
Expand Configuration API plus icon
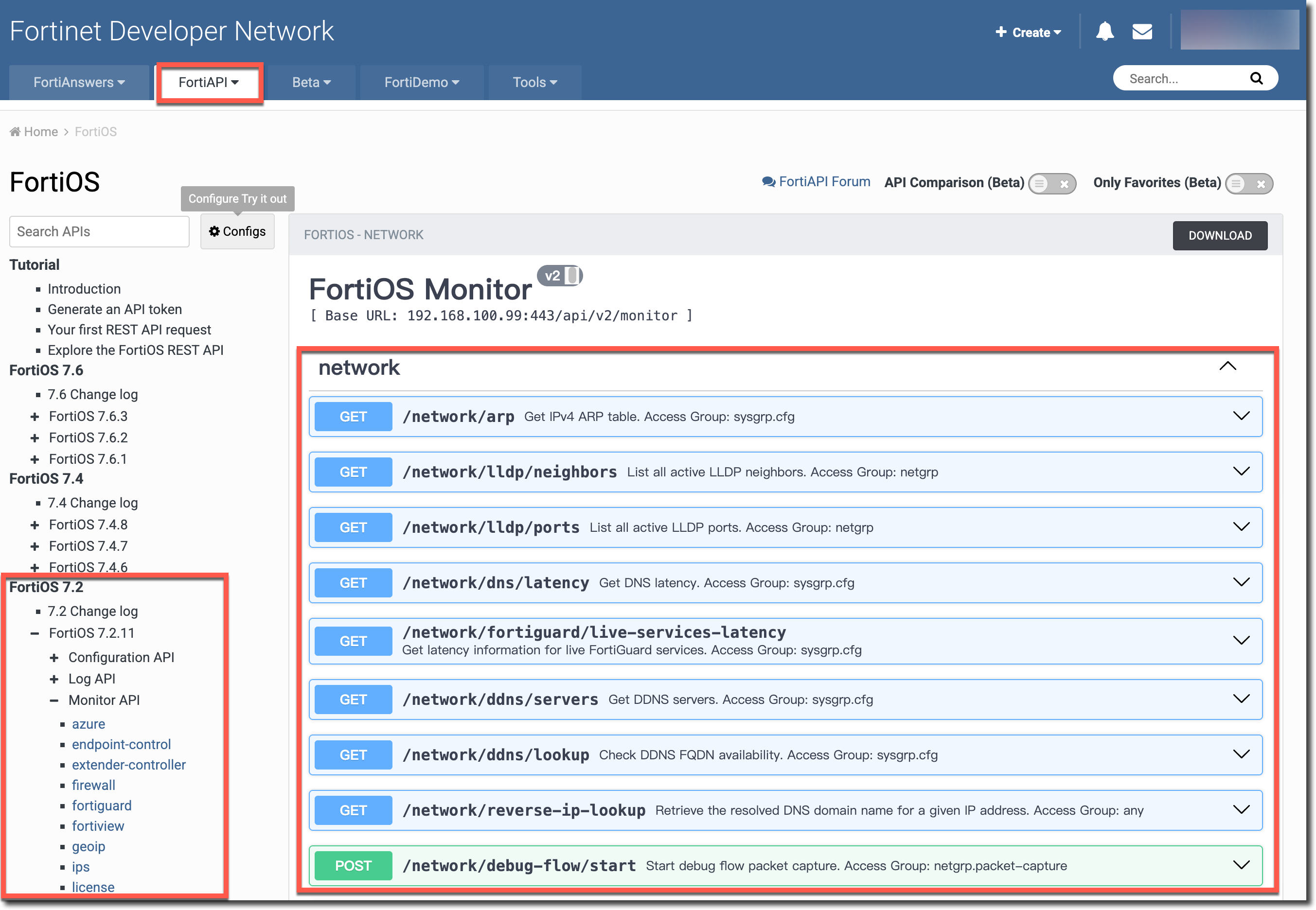tap(54, 658)
